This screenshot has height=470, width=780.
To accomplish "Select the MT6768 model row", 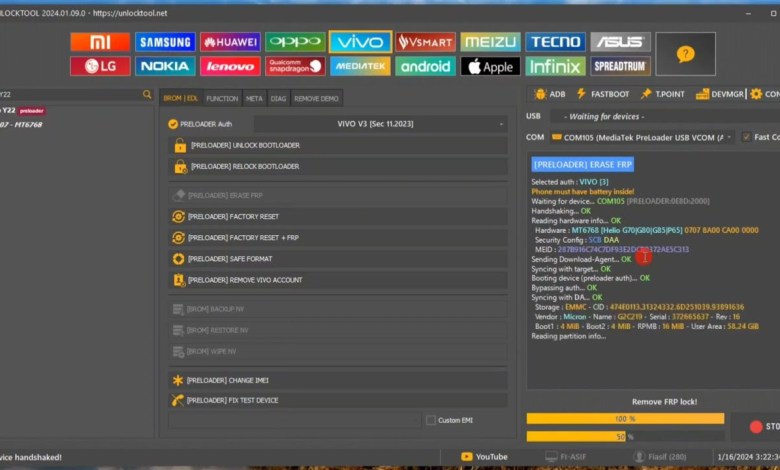I will pyautogui.click(x=21, y=125).
